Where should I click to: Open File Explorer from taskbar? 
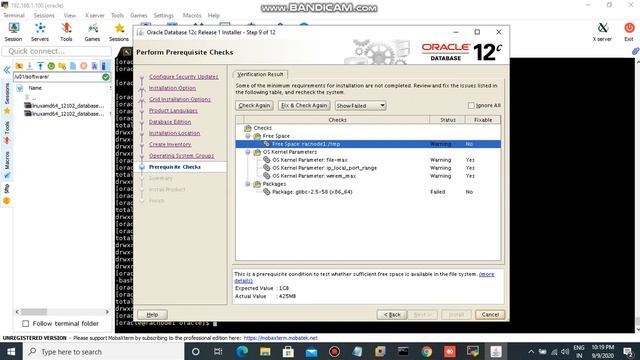[265, 351]
